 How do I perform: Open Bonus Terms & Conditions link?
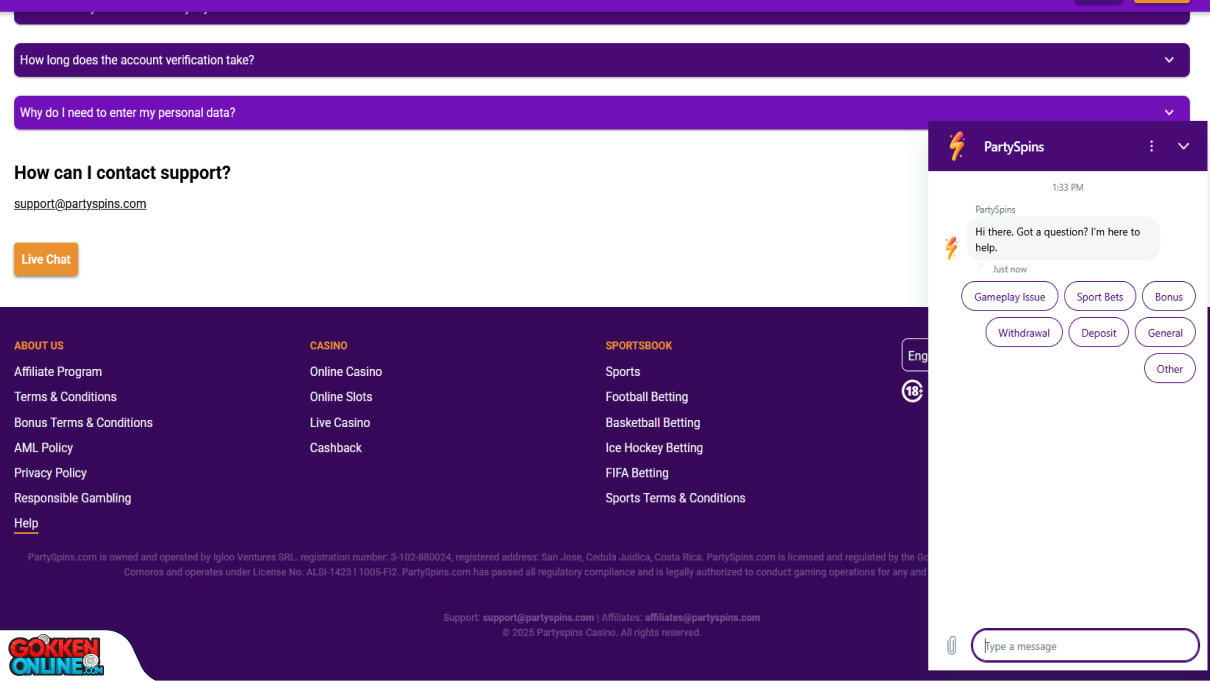pyautogui.click(x=83, y=423)
